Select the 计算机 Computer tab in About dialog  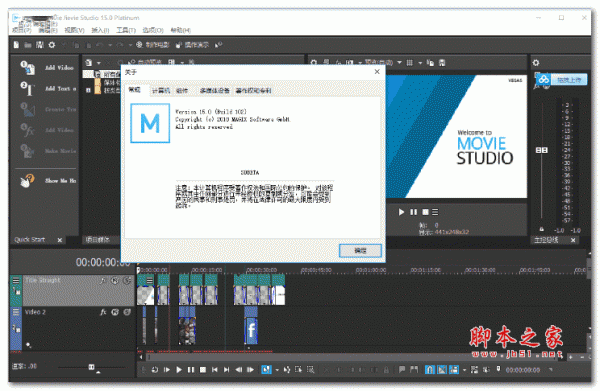click(161, 91)
